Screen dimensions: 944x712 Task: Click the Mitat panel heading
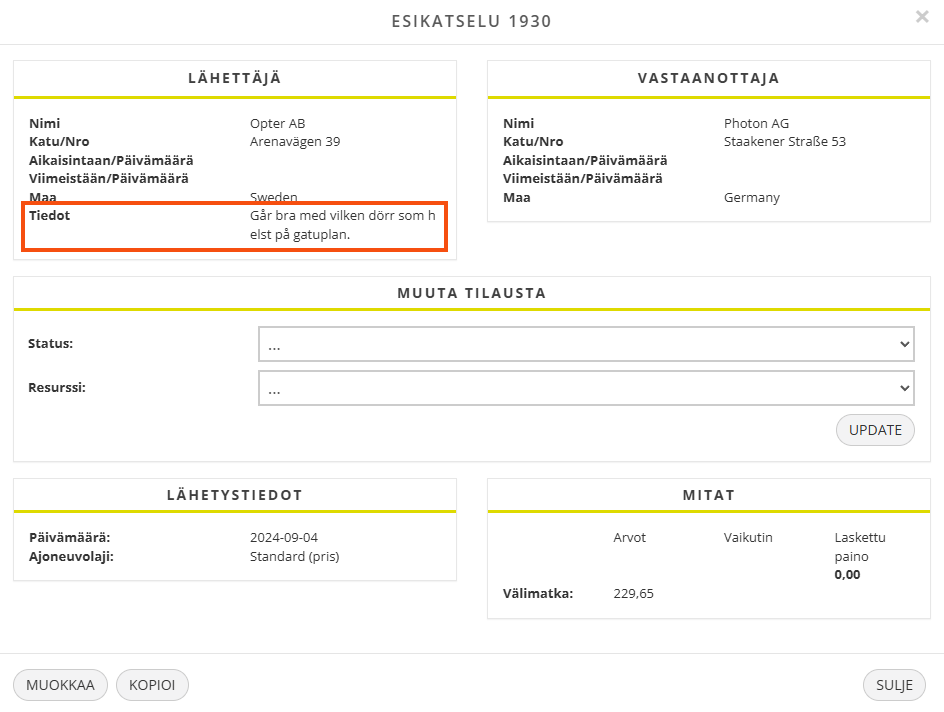[x=708, y=495]
